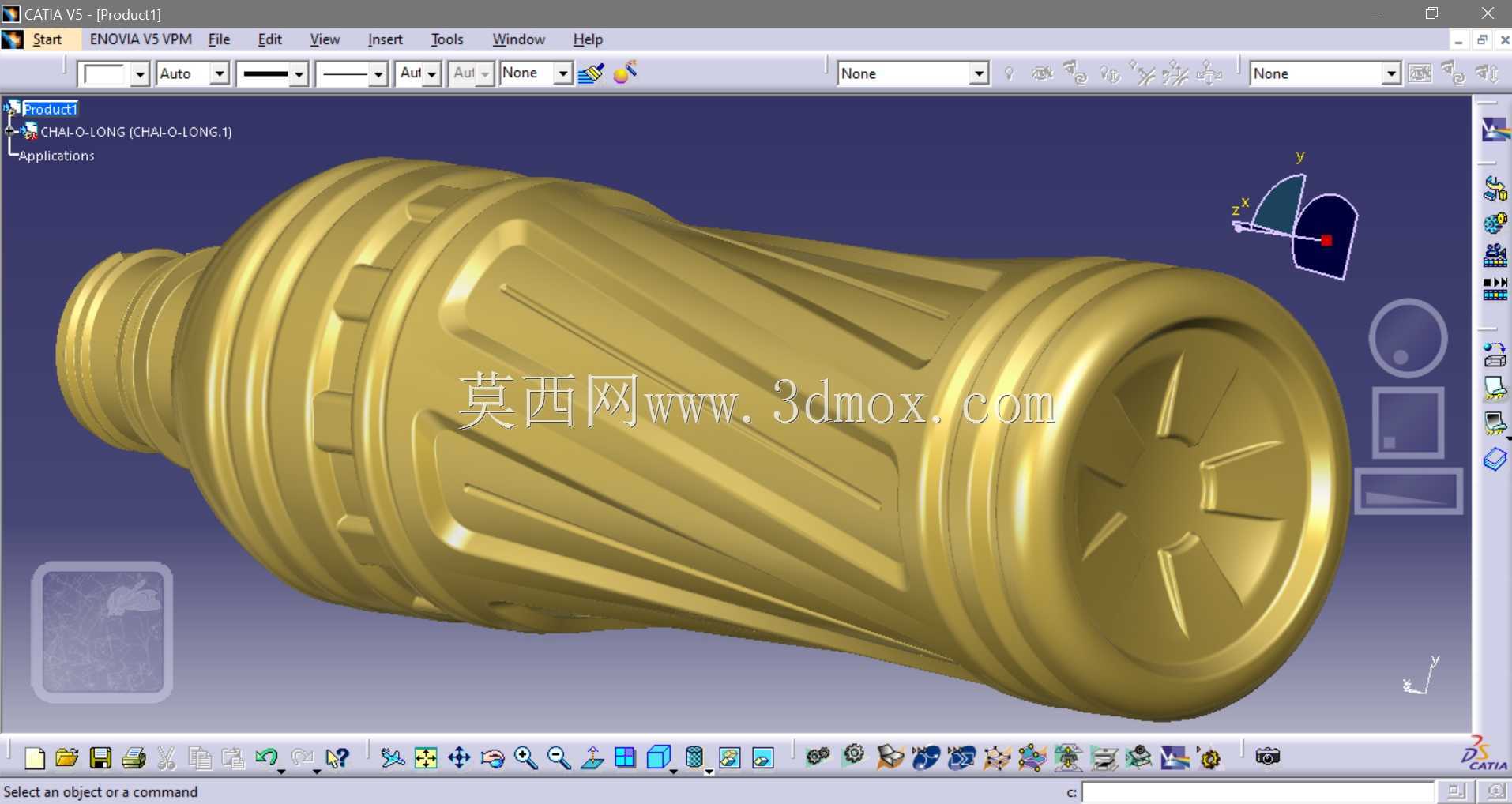Open the Create Multi-View icon
The height and width of the screenshot is (804, 1512).
click(625, 758)
